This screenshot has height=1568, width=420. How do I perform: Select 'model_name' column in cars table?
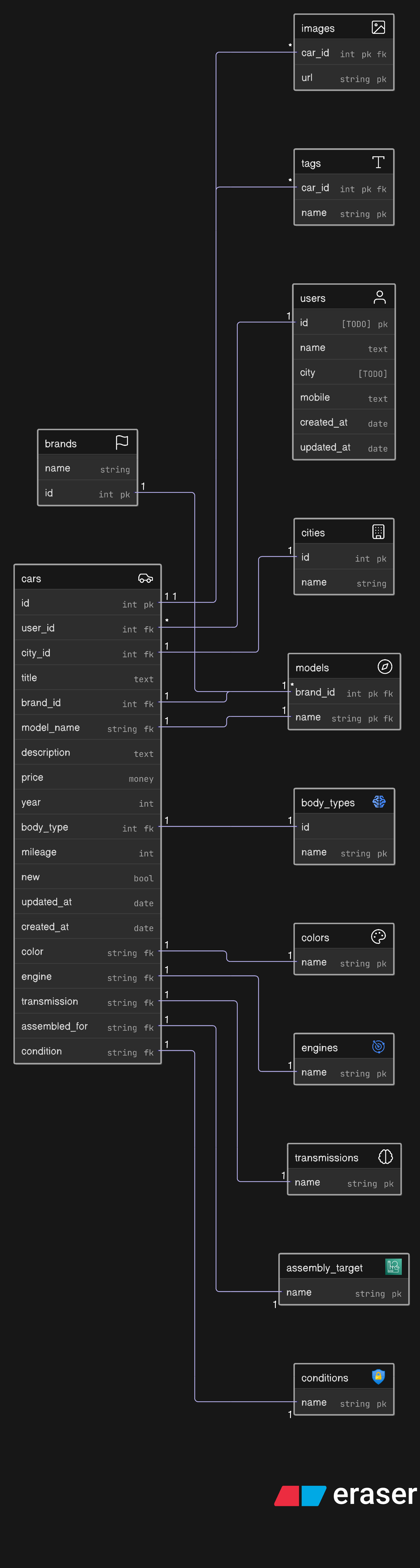tap(87, 728)
